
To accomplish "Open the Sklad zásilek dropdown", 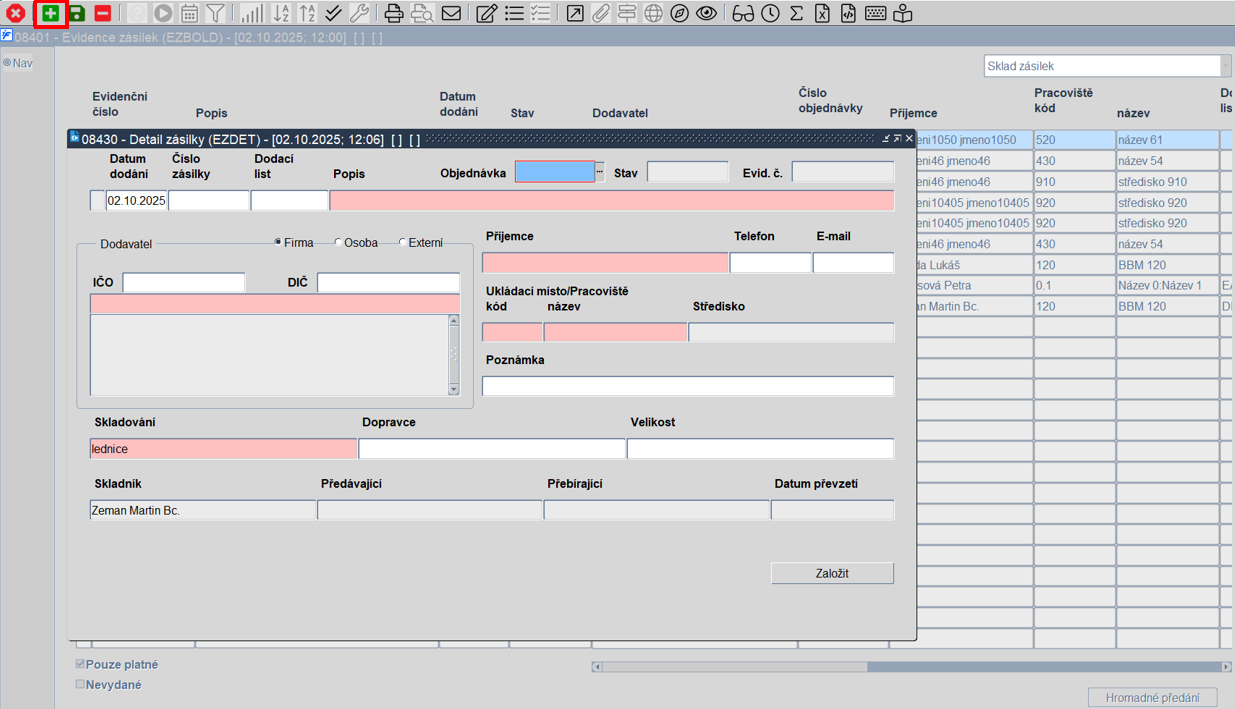I will (x=1225, y=66).
